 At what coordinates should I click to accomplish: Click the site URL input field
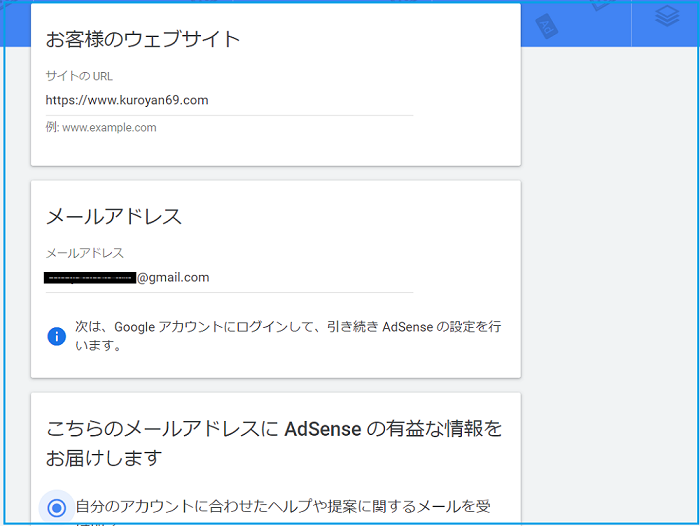point(229,100)
